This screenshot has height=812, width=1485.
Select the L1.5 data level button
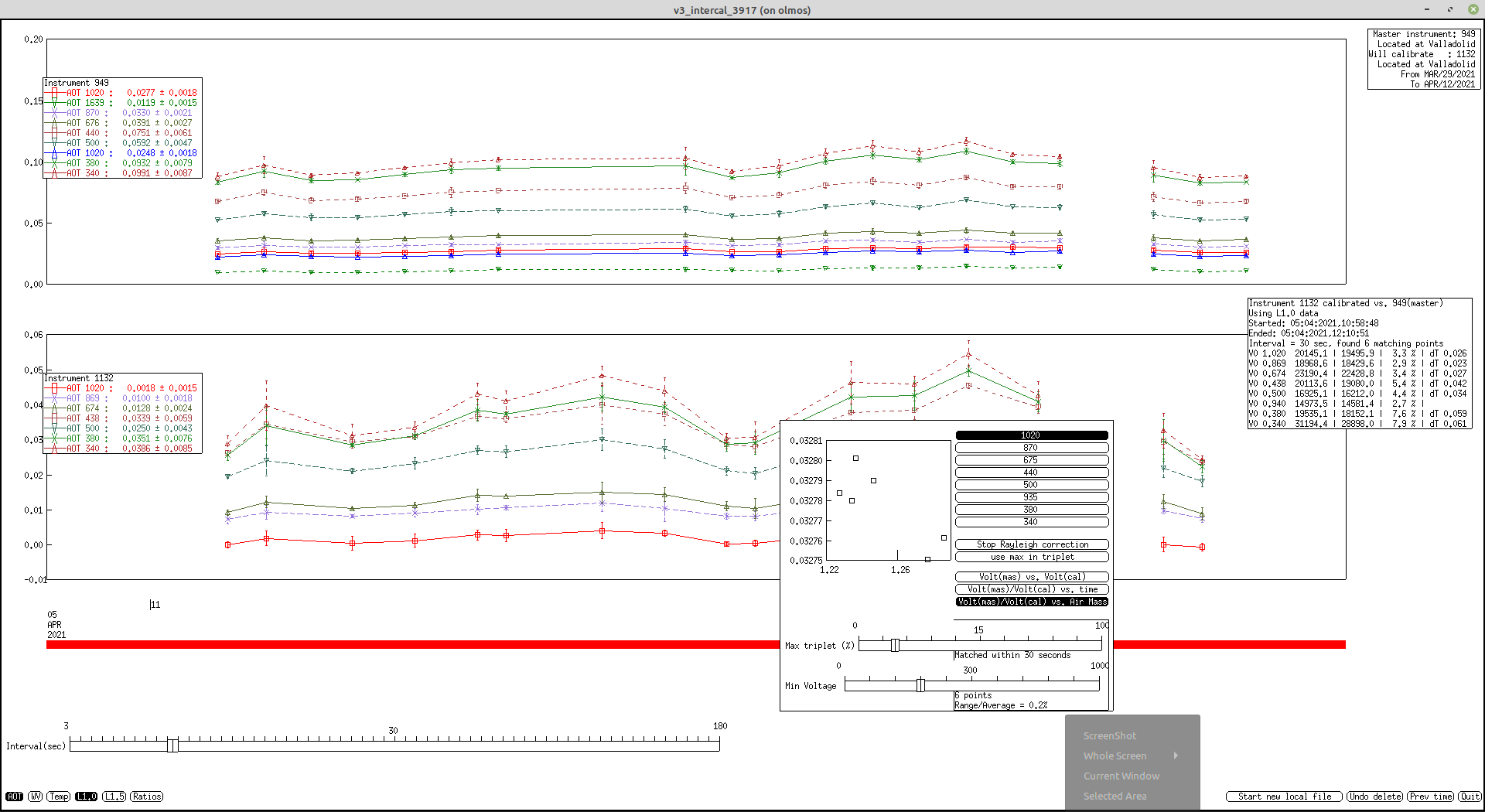point(114,797)
